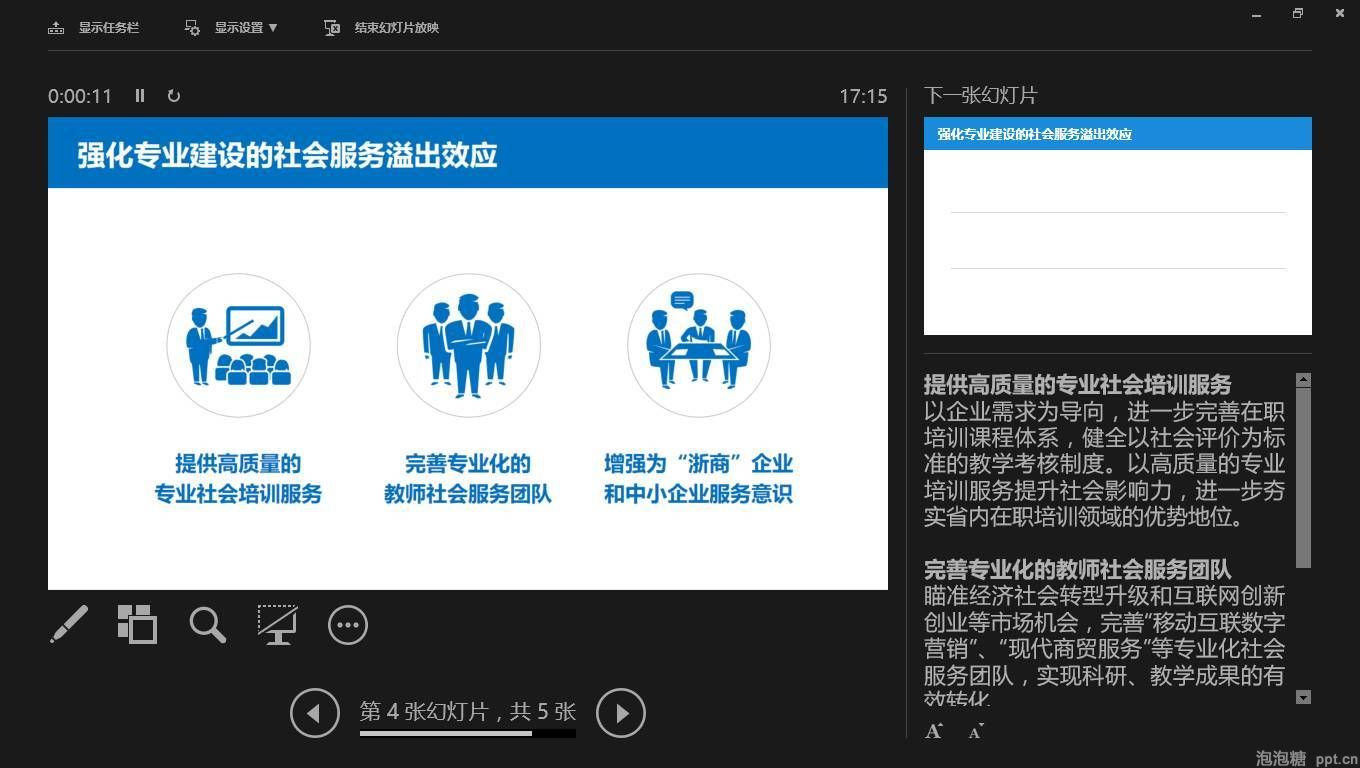The height and width of the screenshot is (768, 1360).
Task: Go to the previous slide
Action: [315, 713]
